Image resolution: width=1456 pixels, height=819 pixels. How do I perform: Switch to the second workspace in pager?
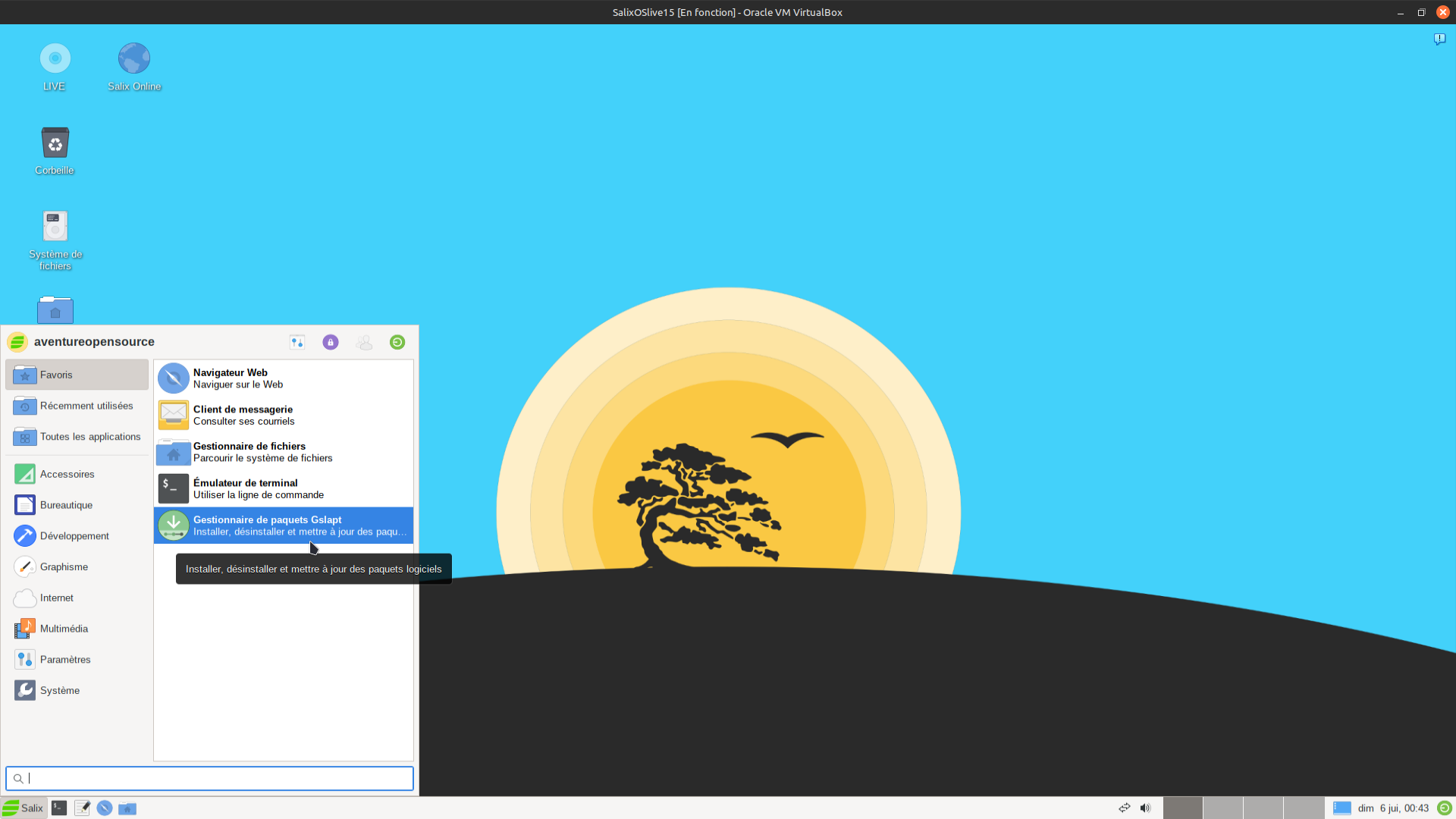[x=1222, y=808]
